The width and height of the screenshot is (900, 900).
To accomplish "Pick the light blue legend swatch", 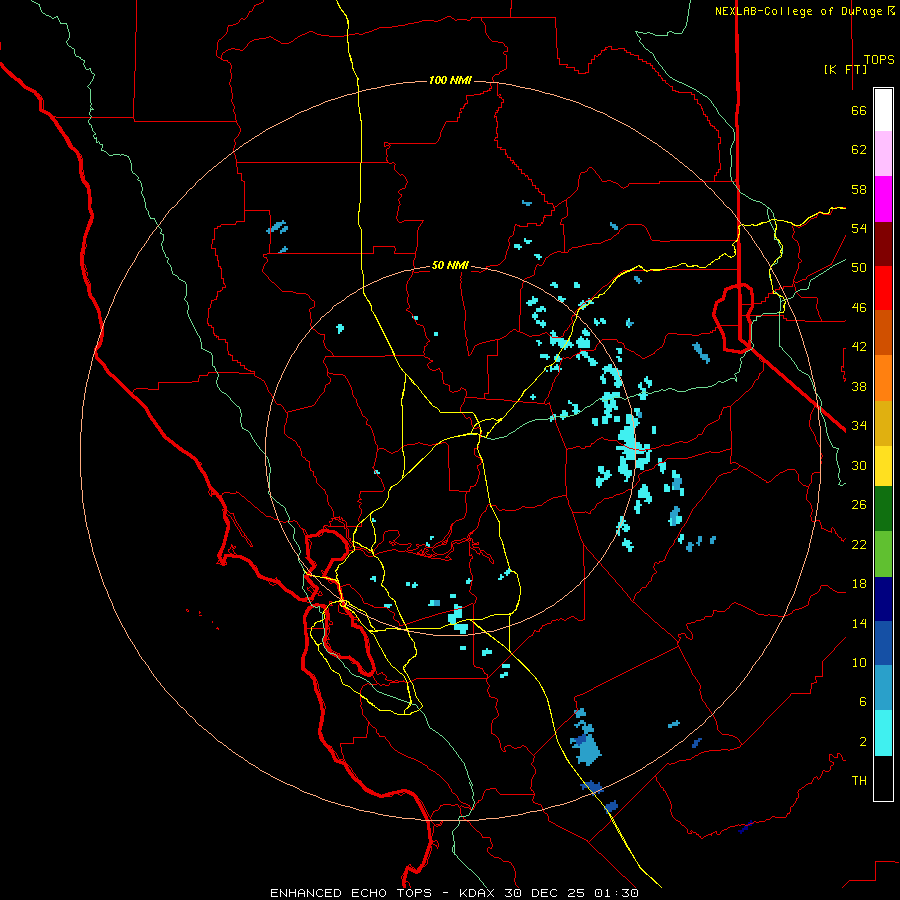I will pyautogui.click(x=883, y=688).
